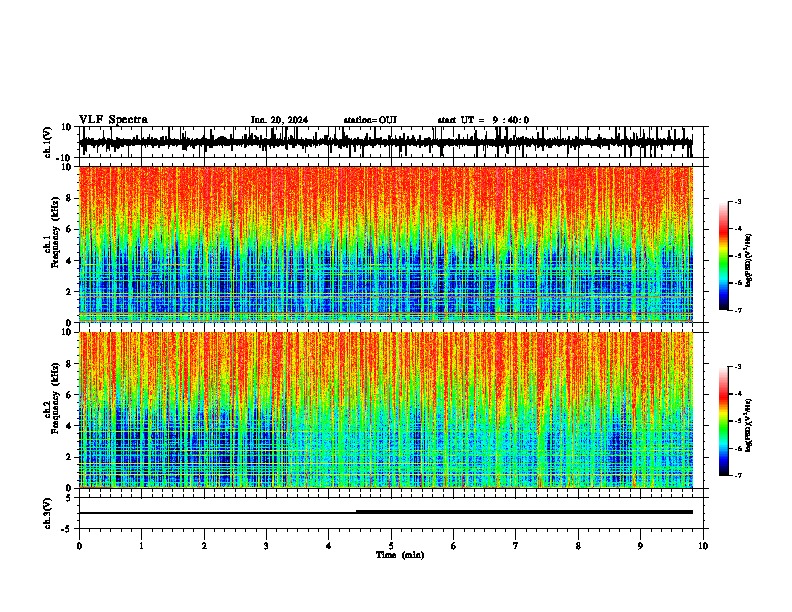This screenshot has height=612, width=792.
Task: Click the "10" time axis tick label
Action: (703, 546)
